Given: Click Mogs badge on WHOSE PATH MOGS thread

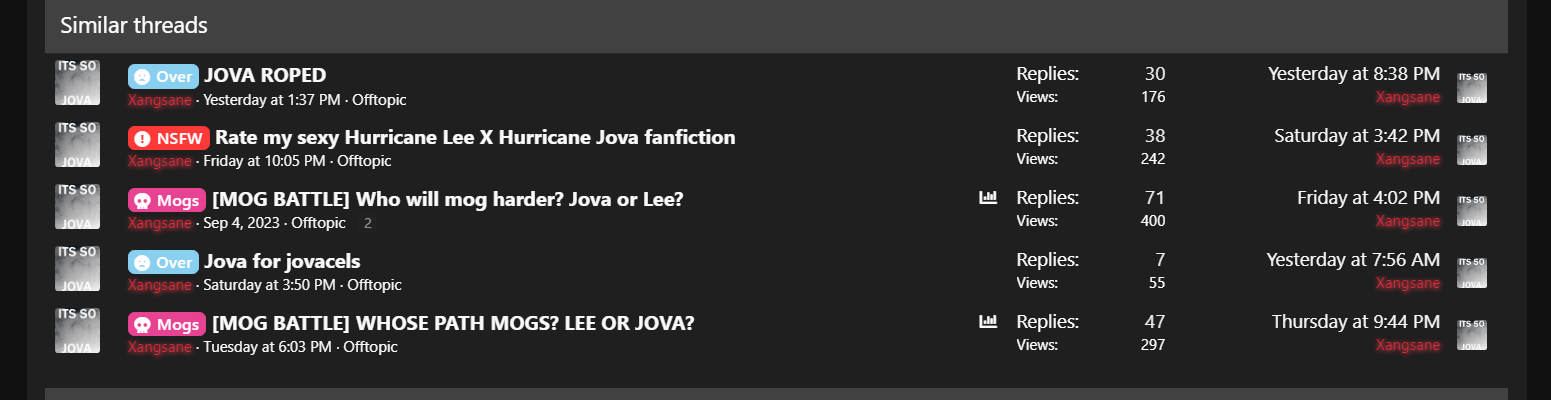Looking at the screenshot, I should pyautogui.click(x=167, y=324).
